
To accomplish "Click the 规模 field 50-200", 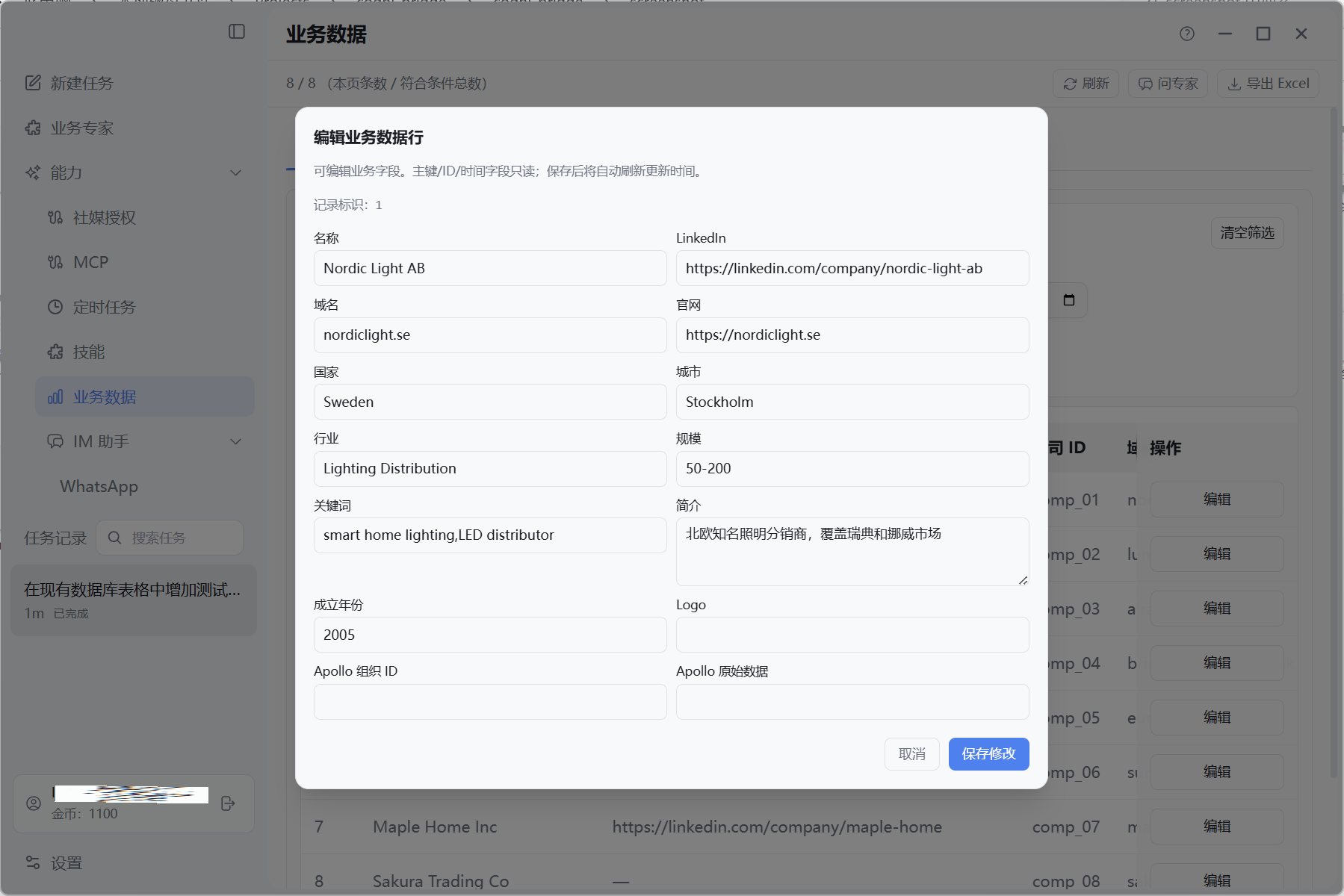I will [x=852, y=469].
